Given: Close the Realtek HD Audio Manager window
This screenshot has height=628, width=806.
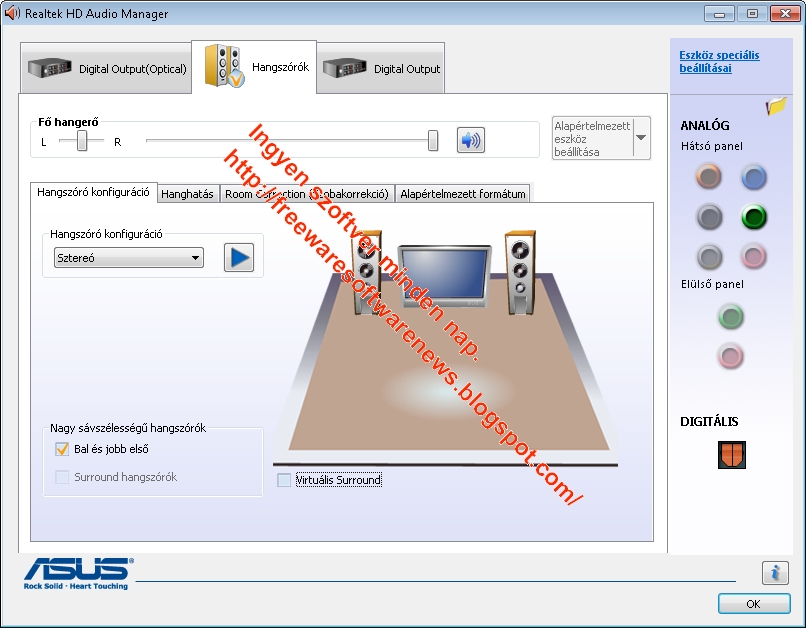Looking at the screenshot, I should pyautogui.click(x=785, y=14).
